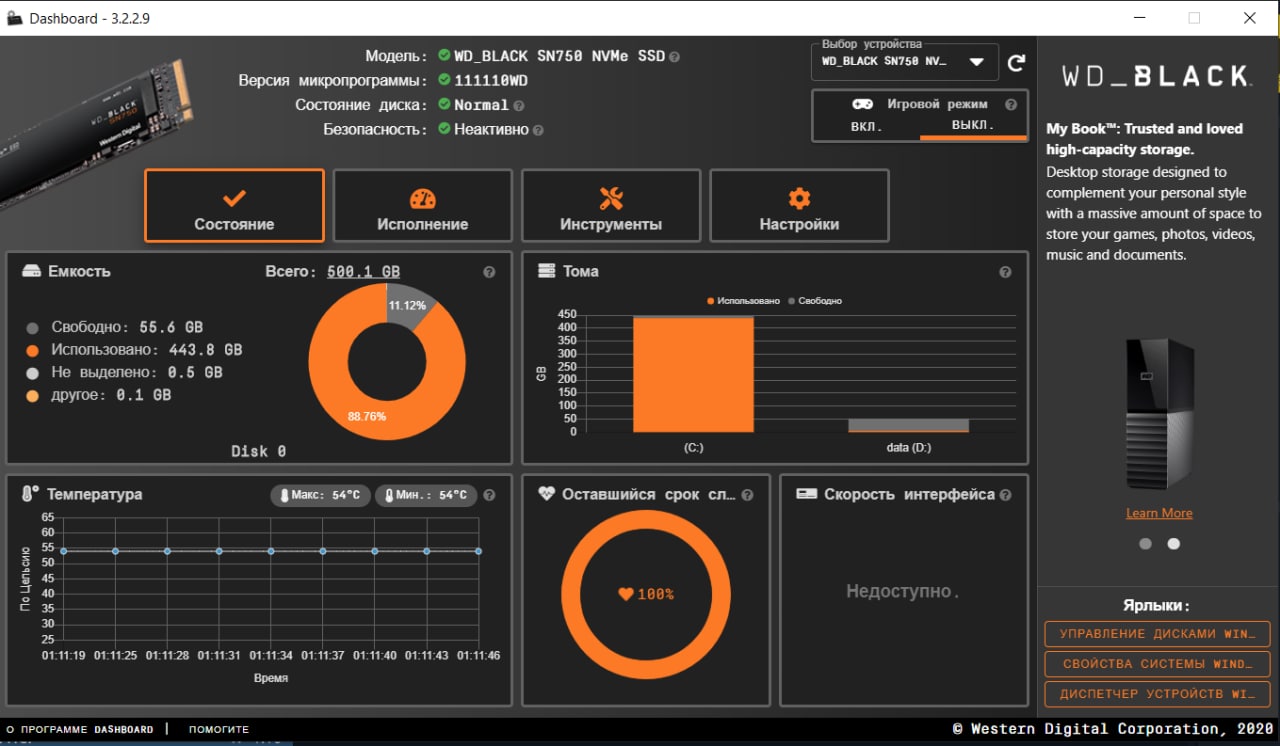Viewport: 1280px width, 746px height.
Task: Click the data (D:) volume bar
Action: point(908,425)
